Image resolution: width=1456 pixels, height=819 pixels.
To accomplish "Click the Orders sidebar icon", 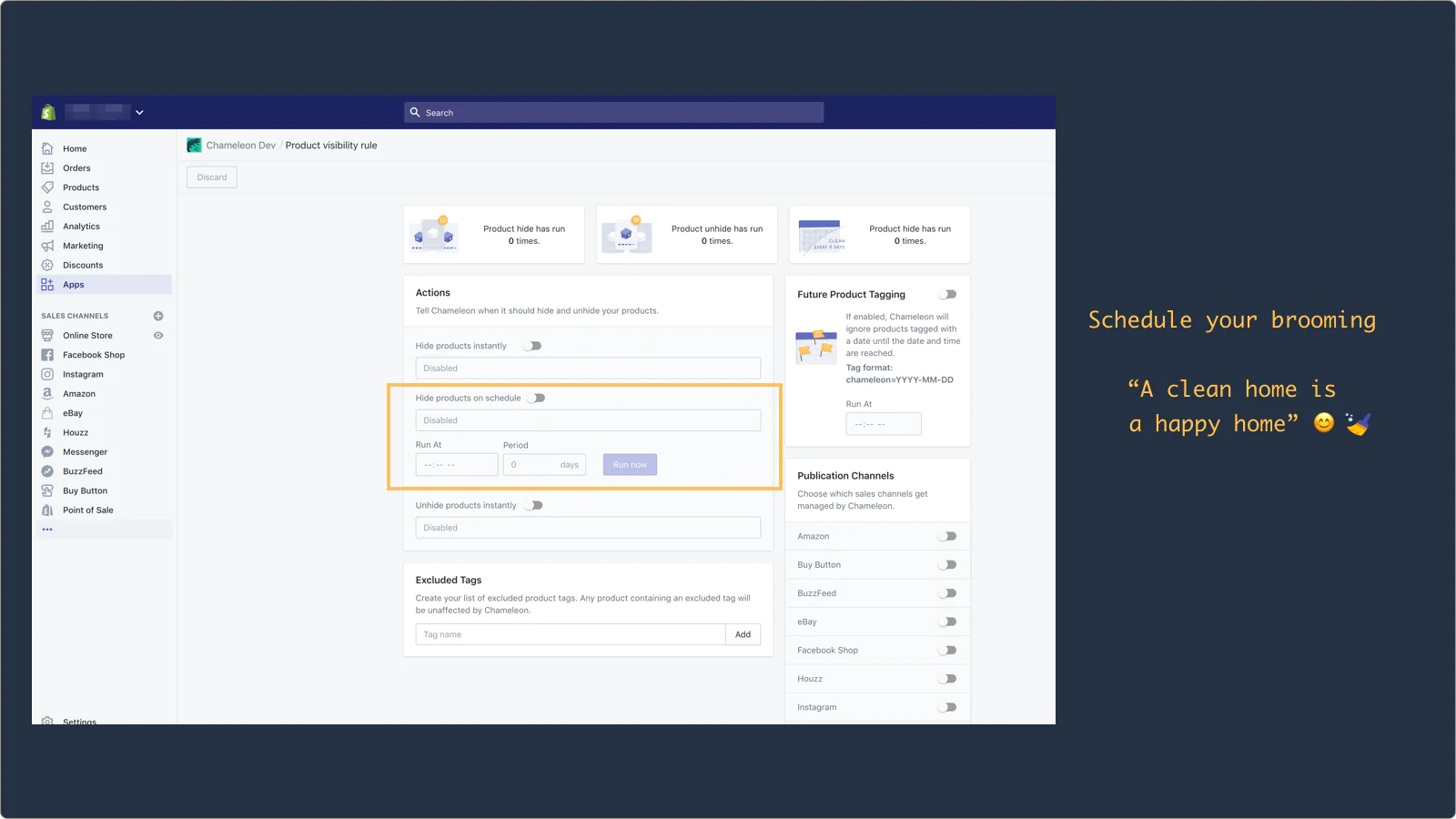I will (47, 168).
